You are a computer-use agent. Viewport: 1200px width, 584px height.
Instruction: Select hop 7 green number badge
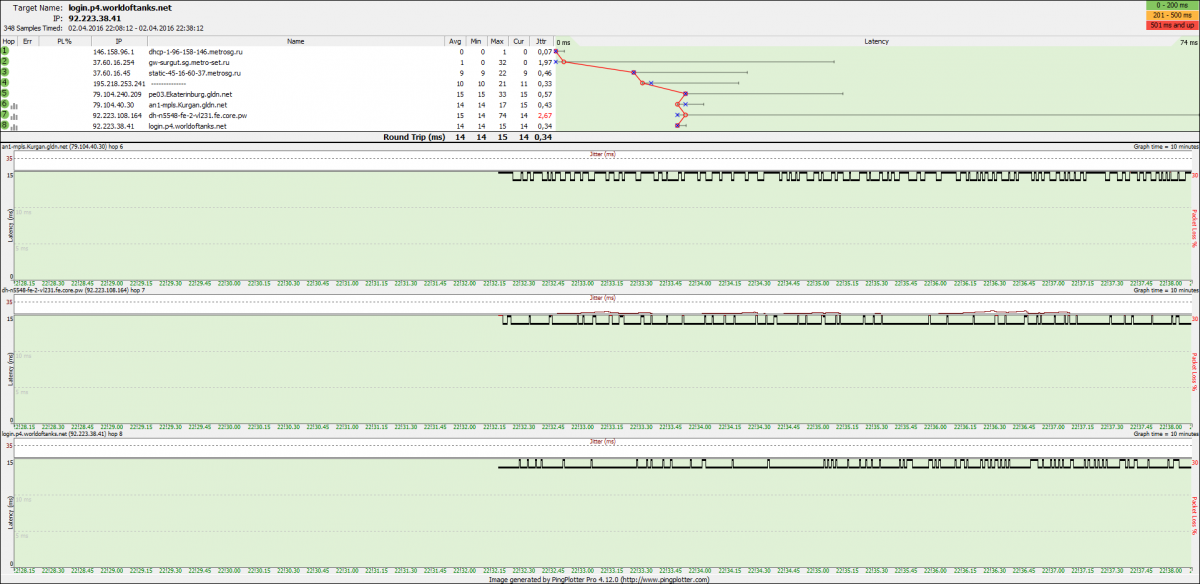coord(5,115)
